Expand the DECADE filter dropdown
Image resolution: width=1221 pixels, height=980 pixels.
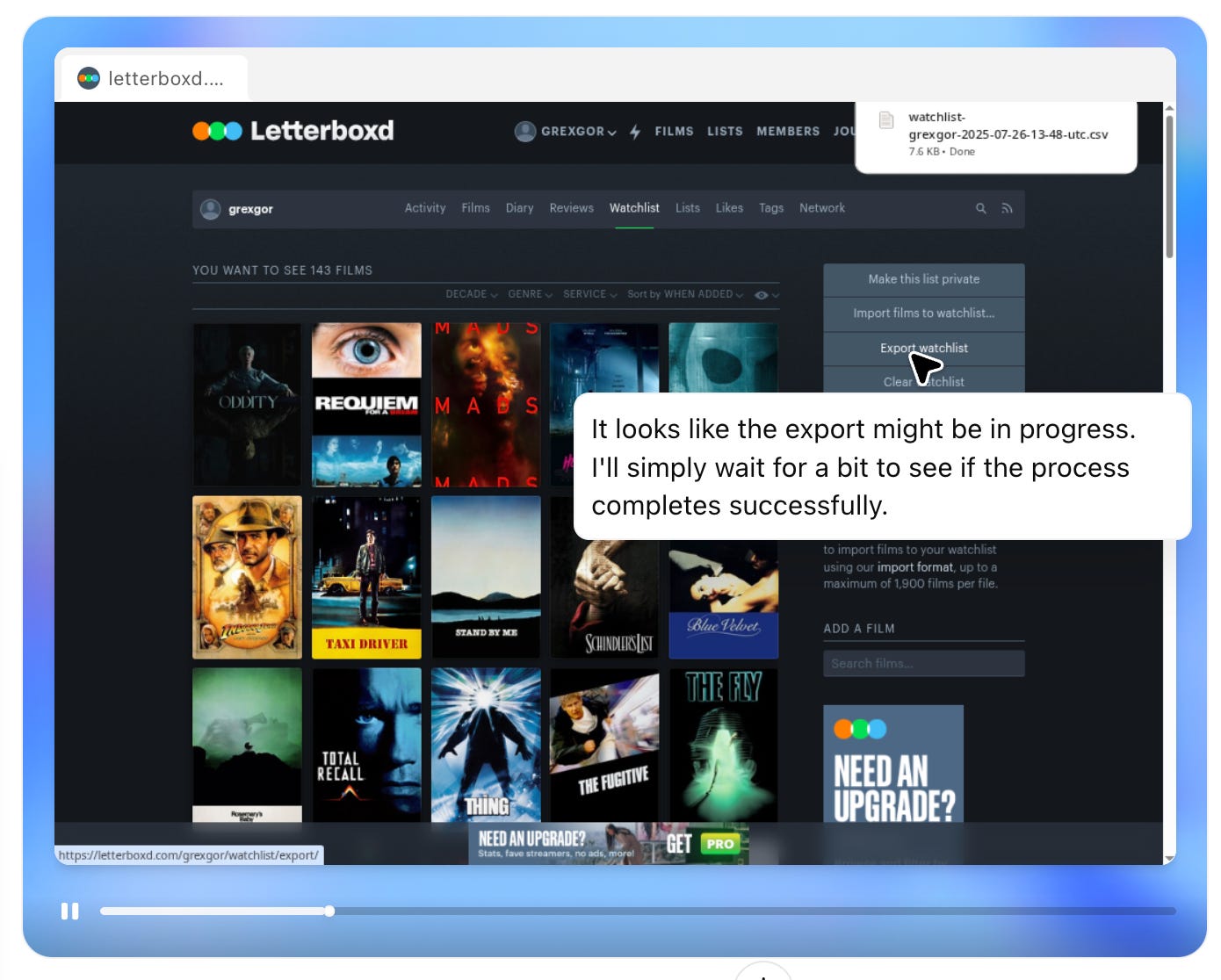(472, 294)
